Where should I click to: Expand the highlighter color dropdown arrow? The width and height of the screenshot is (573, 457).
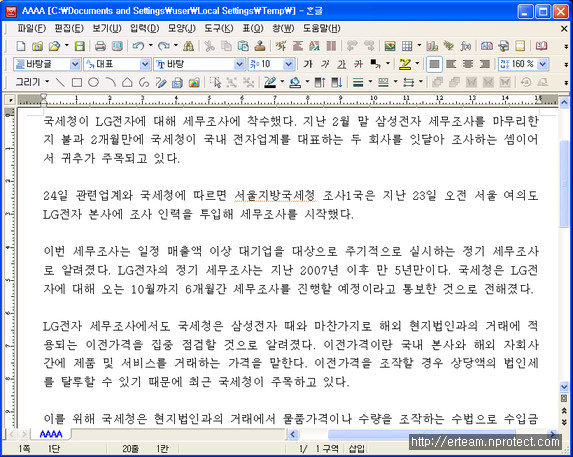tap(417, 64)
